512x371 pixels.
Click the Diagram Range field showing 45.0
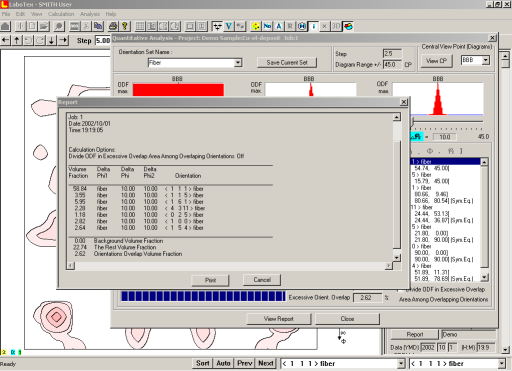pyautogui.click(x=392, y=64)
